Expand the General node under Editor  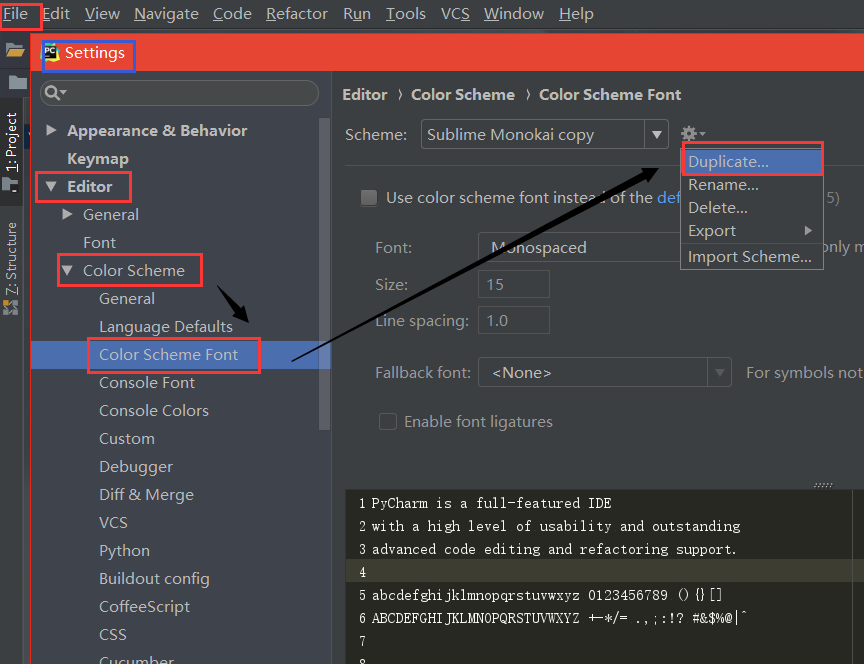coord(67,214)
